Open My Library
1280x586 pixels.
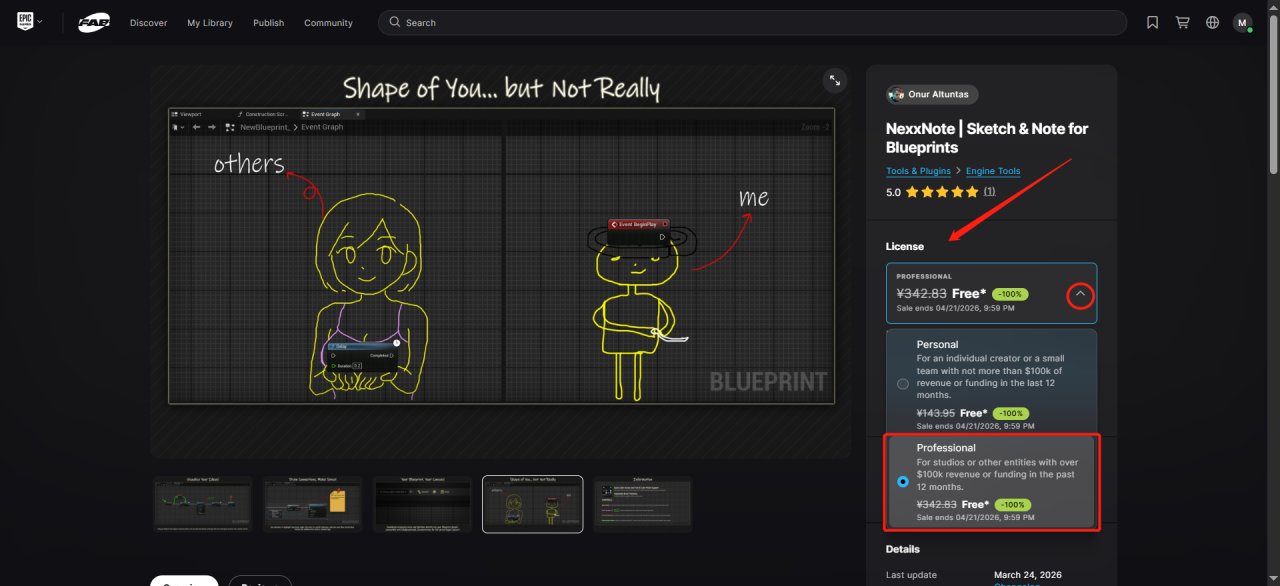point(210,23)
